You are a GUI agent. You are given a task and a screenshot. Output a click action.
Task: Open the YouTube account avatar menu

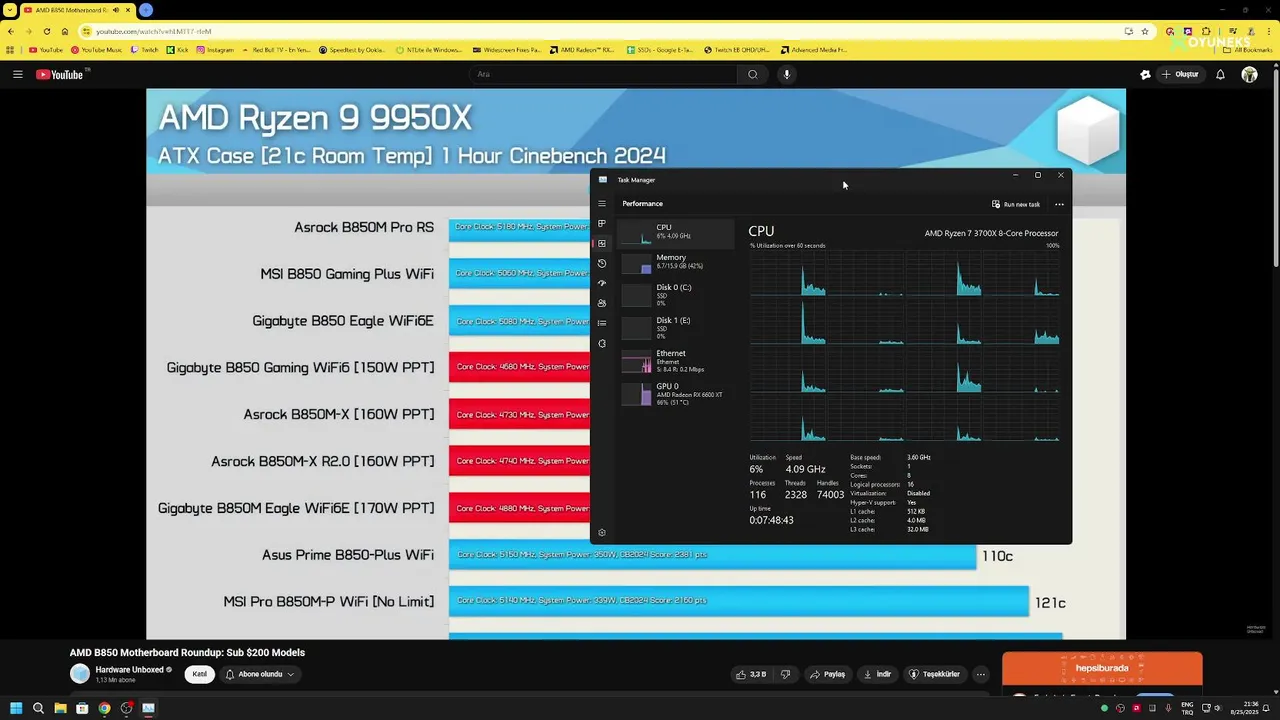[1249, 74]
